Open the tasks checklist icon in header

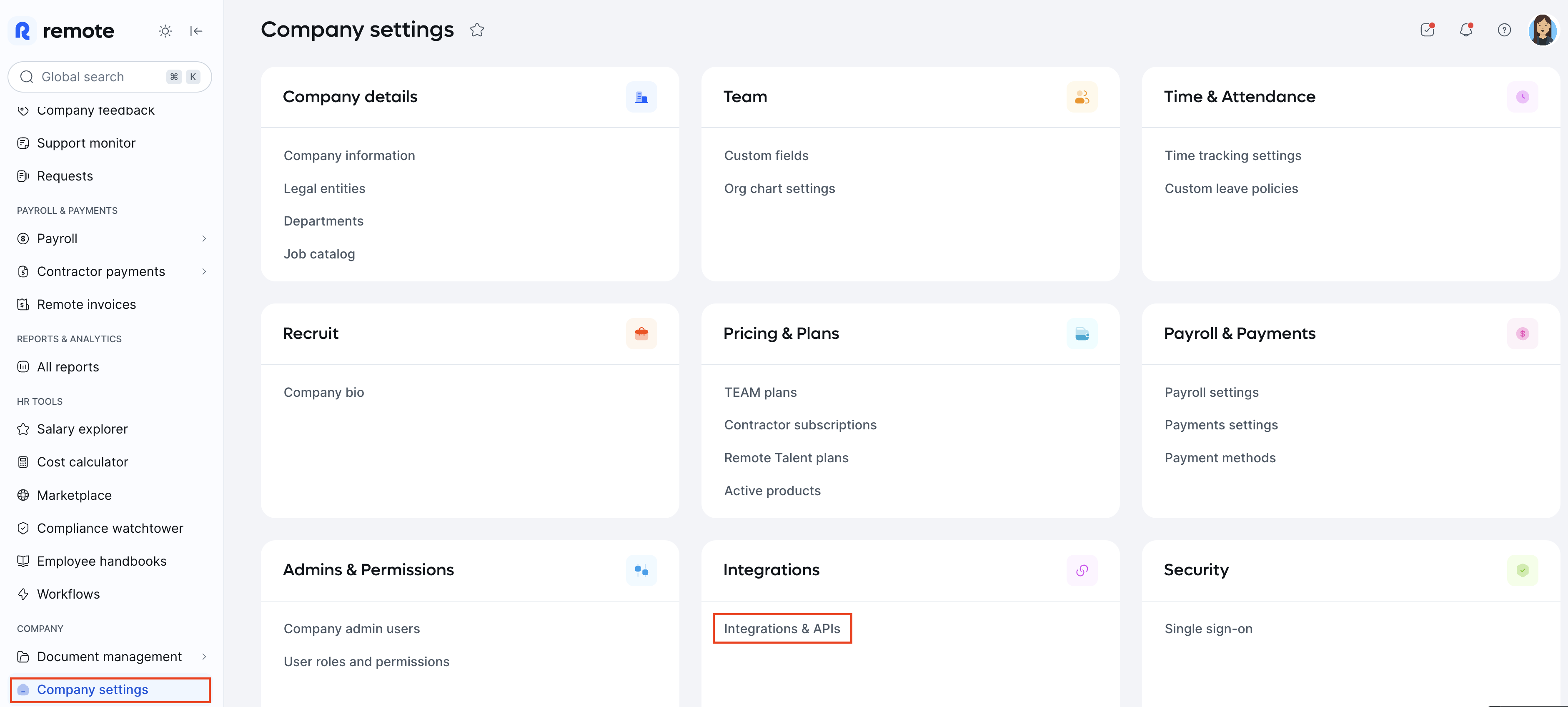click(x=1428, y=30)
